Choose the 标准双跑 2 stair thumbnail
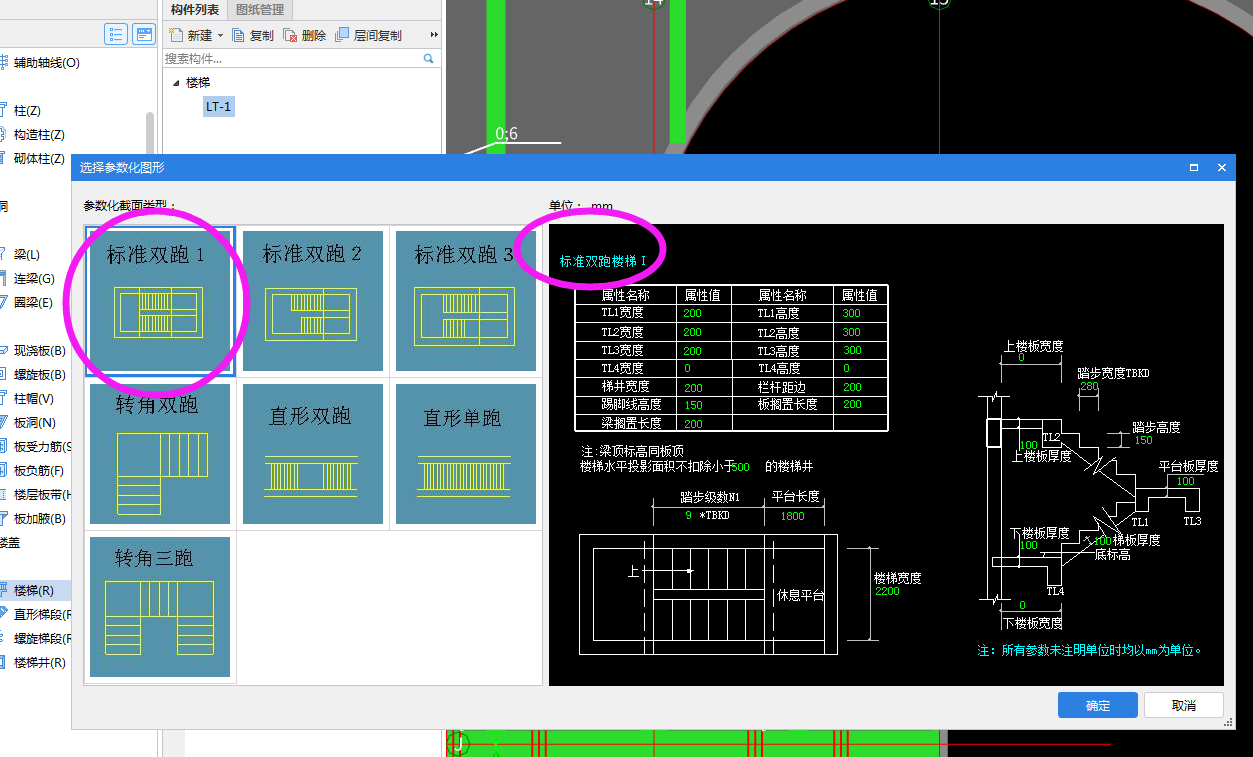 pyautogui.click(x=313, y=301)
